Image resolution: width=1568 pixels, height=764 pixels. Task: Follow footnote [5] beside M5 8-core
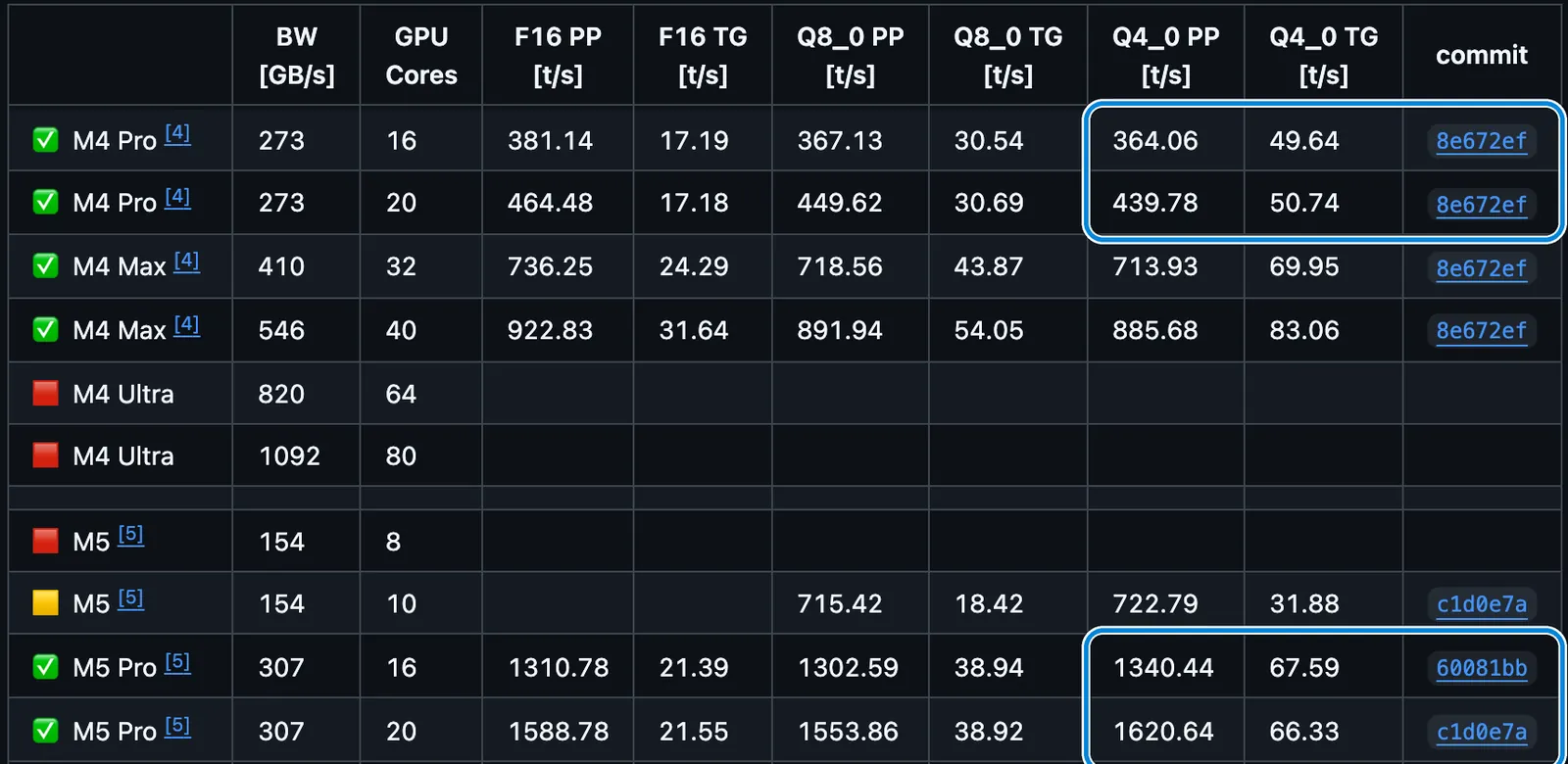click(x=130, y=535)
